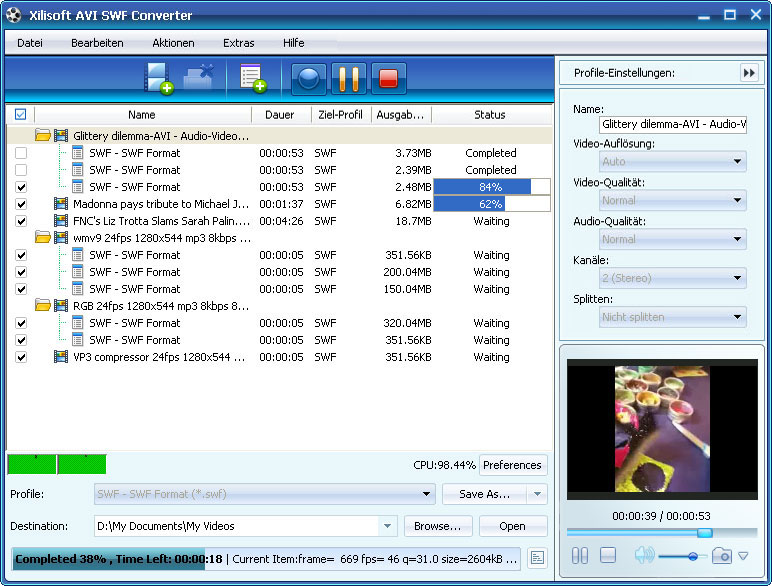This screenshot has height=586, width=772.
Task: Open the Datei menu
Action: pyautogui.click(x=30, y=43)
